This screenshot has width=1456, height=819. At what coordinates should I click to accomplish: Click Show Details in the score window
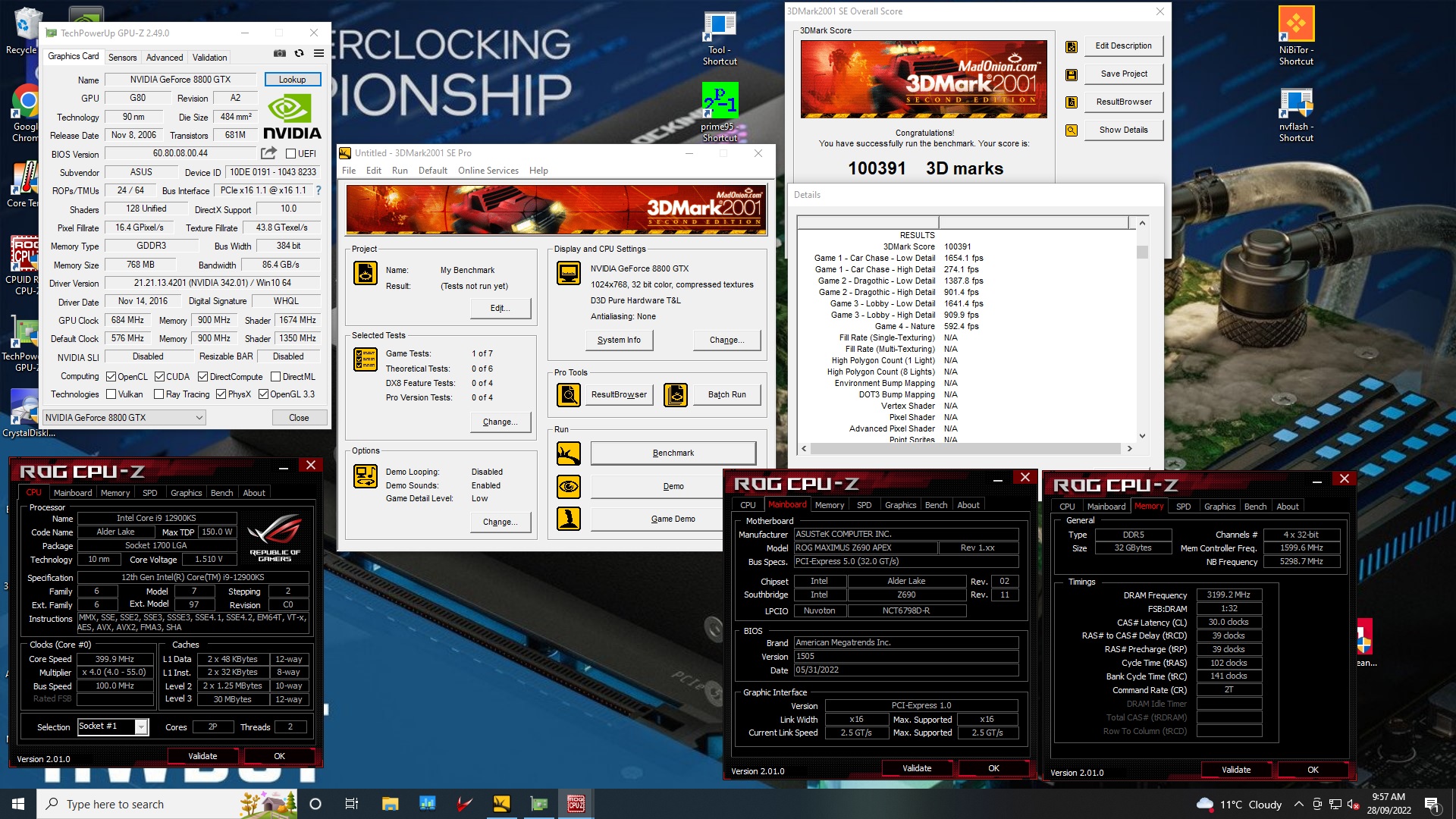coord(1123,130)
